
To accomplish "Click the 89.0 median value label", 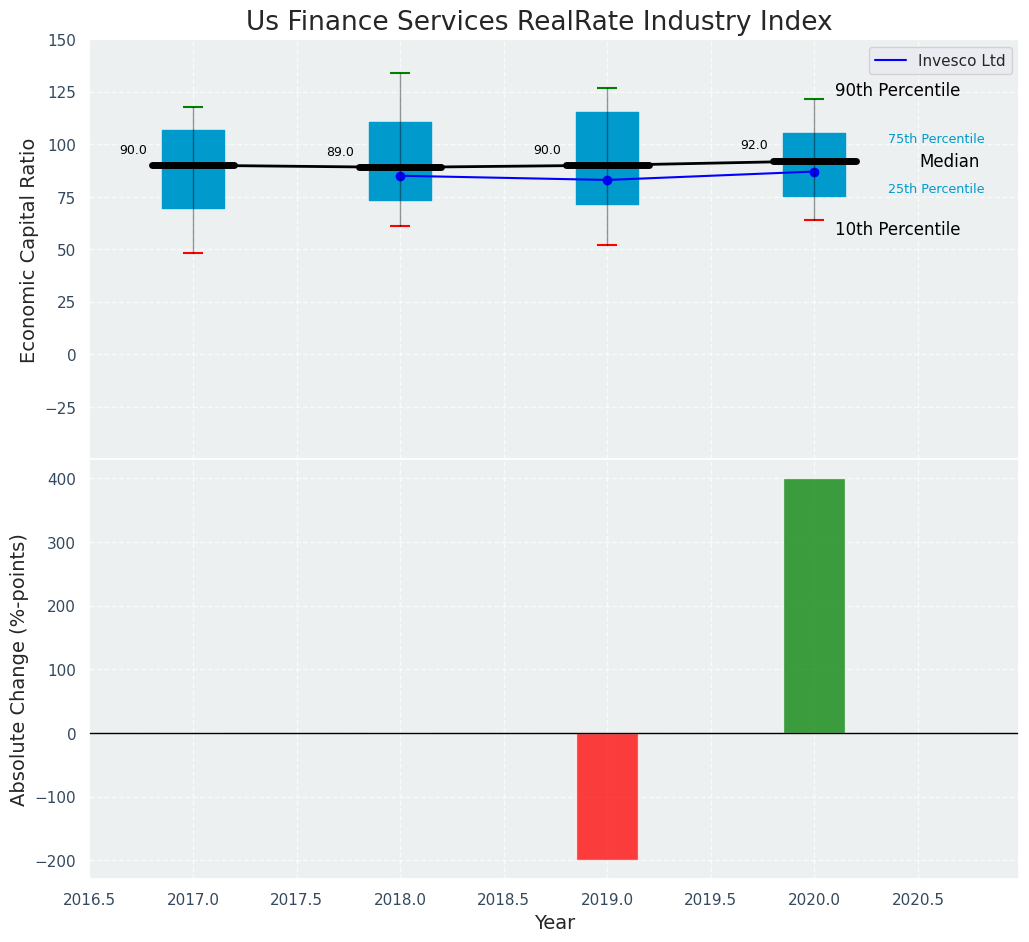I will tap(340, 152).
